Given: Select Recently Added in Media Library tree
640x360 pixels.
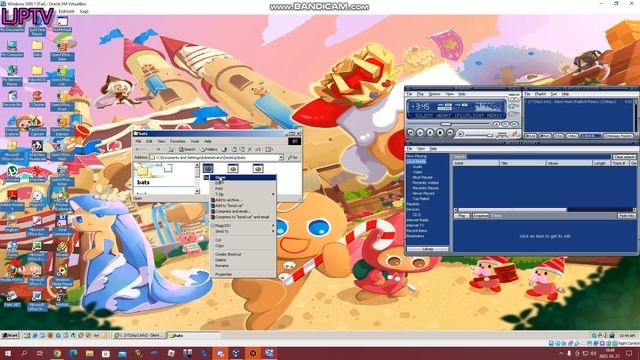Looking at the screenshot, I should 425,183.
